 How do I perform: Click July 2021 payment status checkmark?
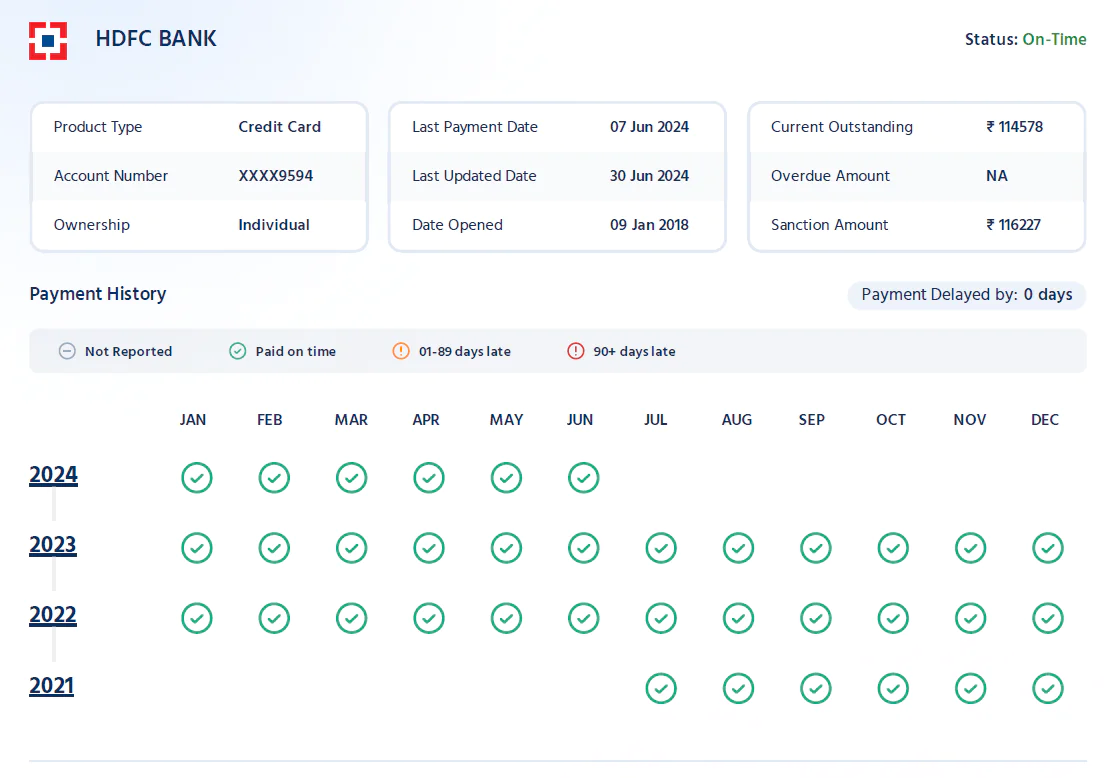coord(661,689)
